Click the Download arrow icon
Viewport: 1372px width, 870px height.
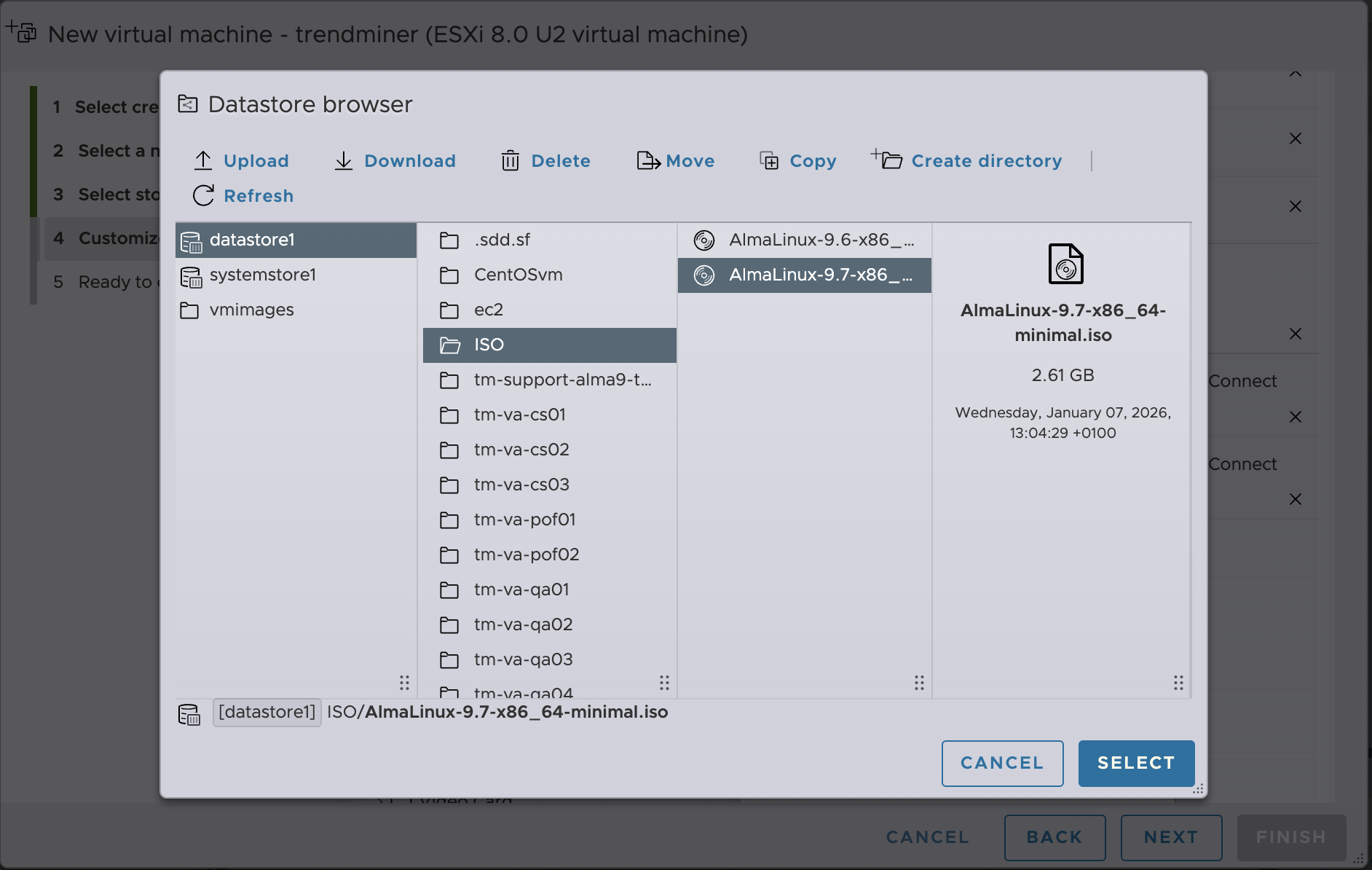[x=344, y=160]
